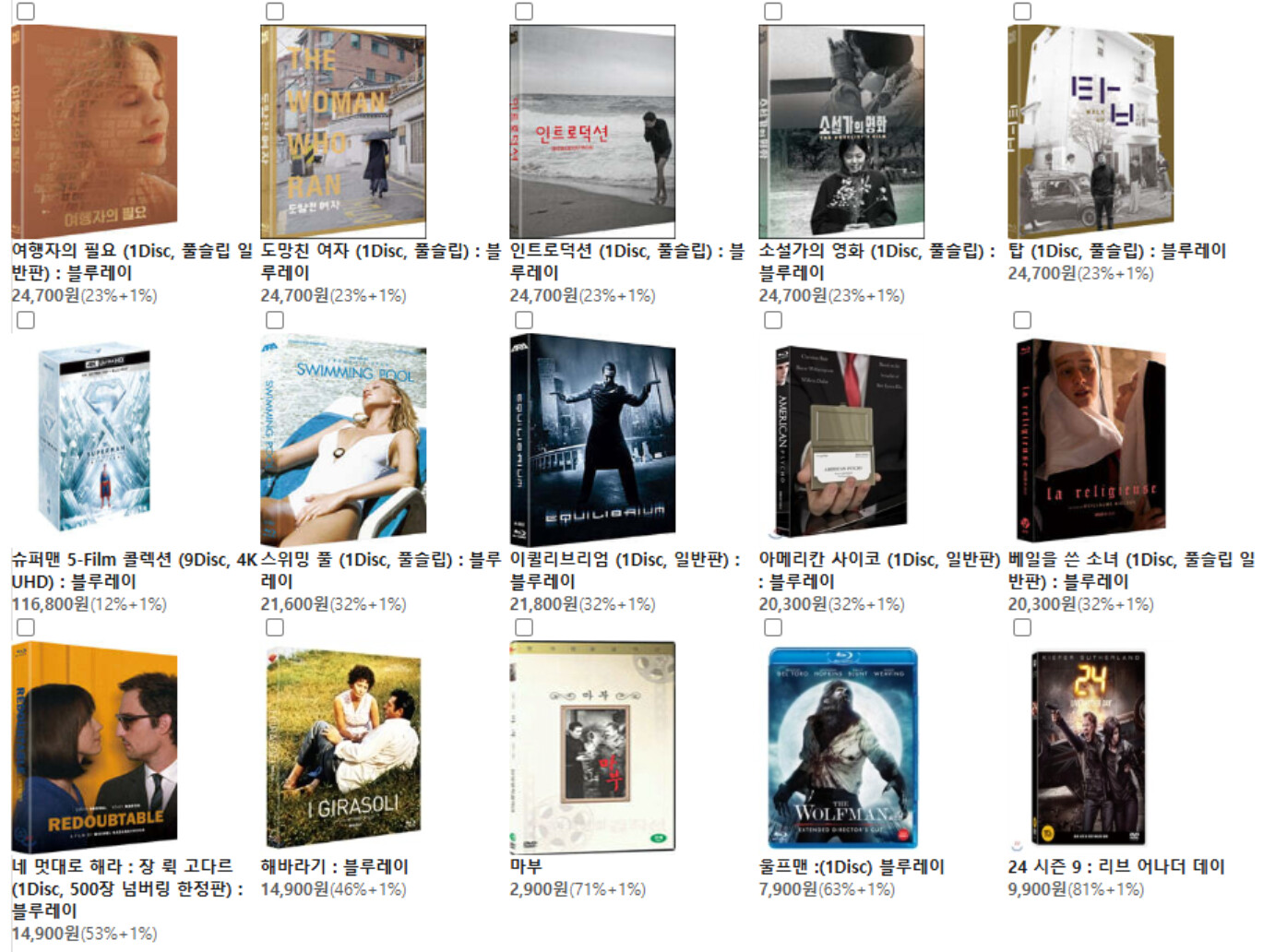This screenshot has width=1263, height=952.
Task: Click the 24,700원 price under 탑
Action: [1042, 273]
